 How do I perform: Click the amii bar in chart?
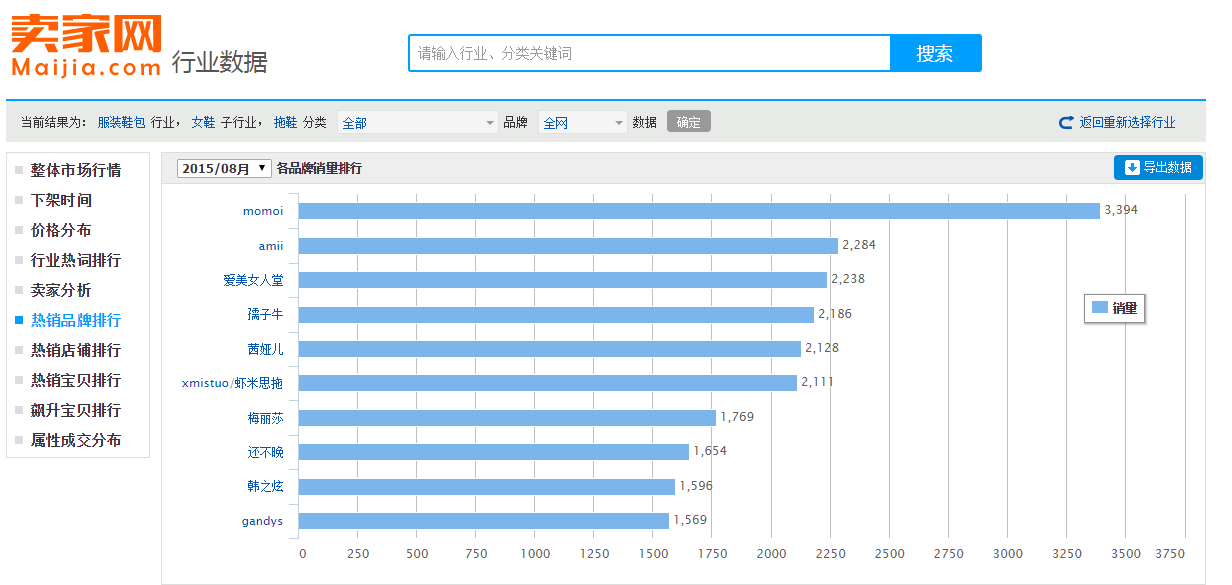[x=568, y=245]
